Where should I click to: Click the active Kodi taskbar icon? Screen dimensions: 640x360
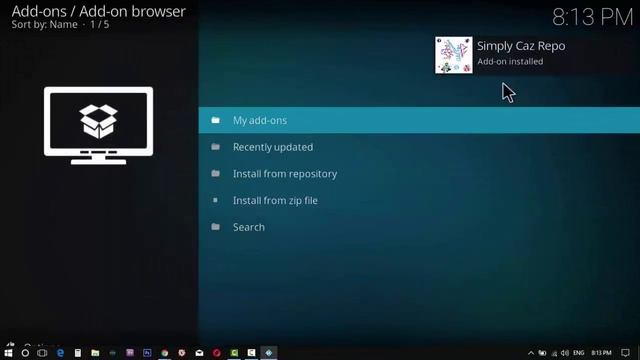coord(269,353)
